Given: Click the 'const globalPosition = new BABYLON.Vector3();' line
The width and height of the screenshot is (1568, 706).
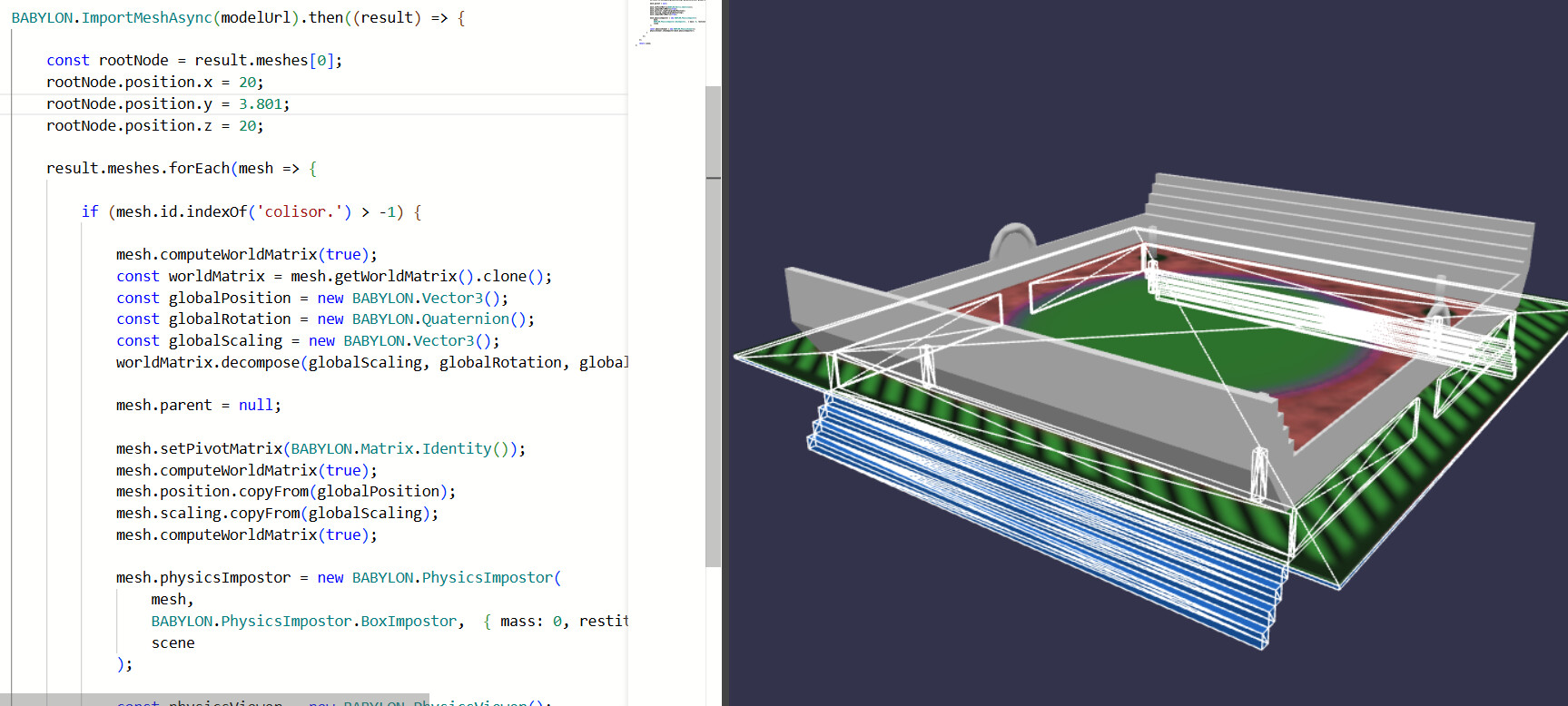Looking at the screenshot, I should 312,299.
